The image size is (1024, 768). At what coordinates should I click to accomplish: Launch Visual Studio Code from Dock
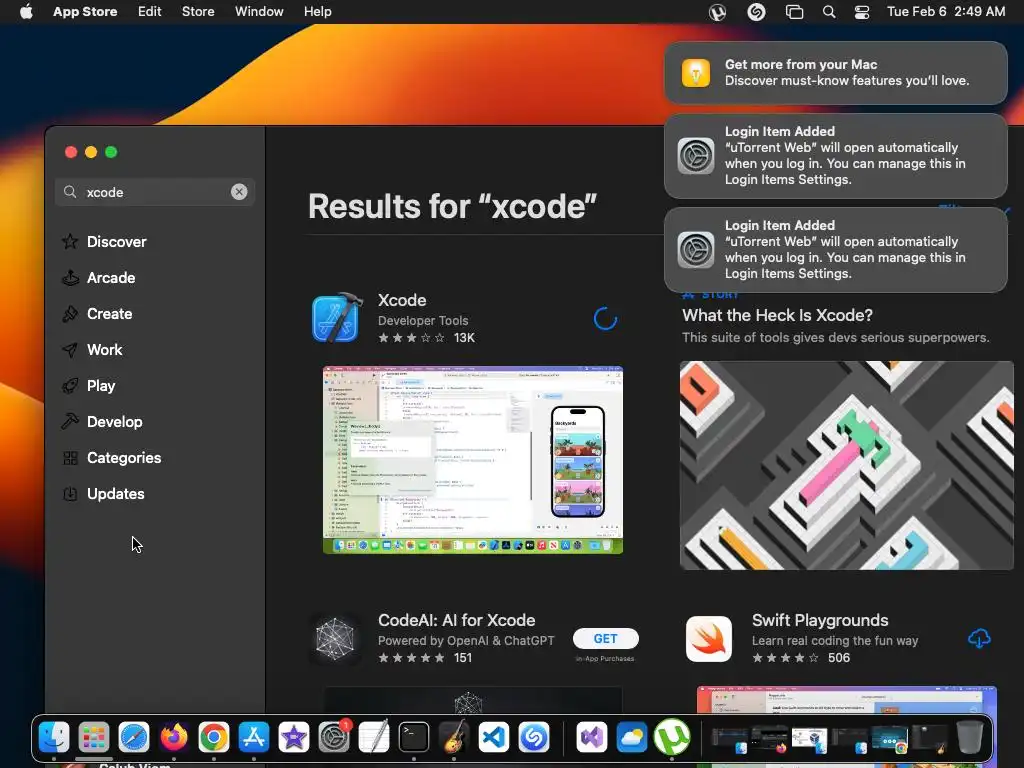494,737
